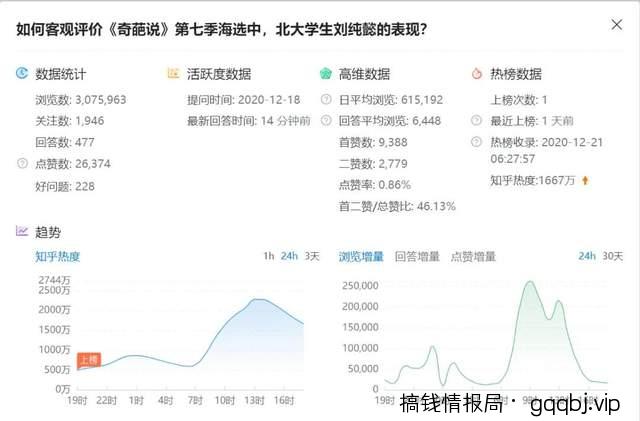640x421 pixels.
Task: Select the 浏览增量 tab
Action: [x=361, y=256]
